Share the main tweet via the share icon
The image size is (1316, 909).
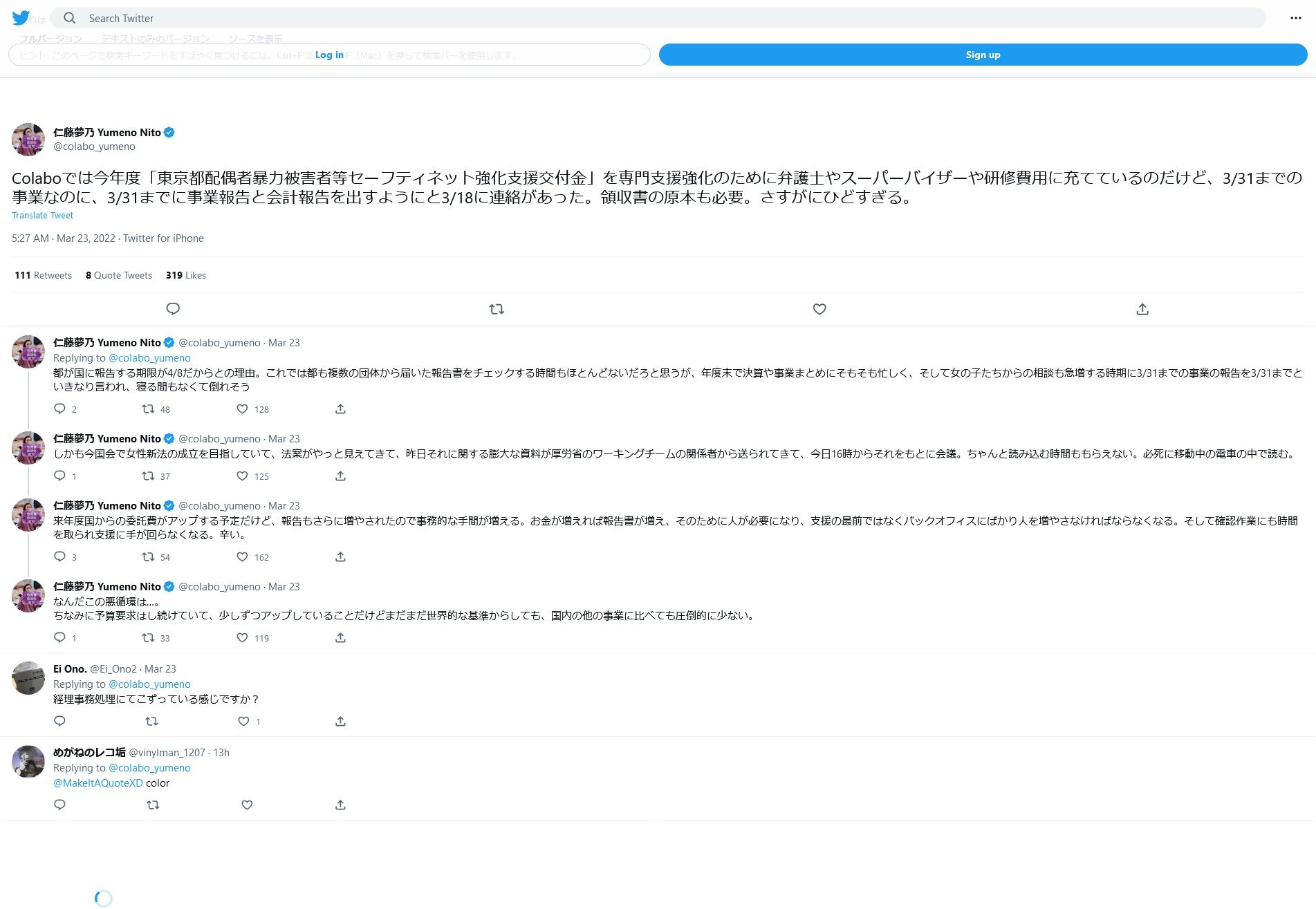click(x=1142, y=309)
